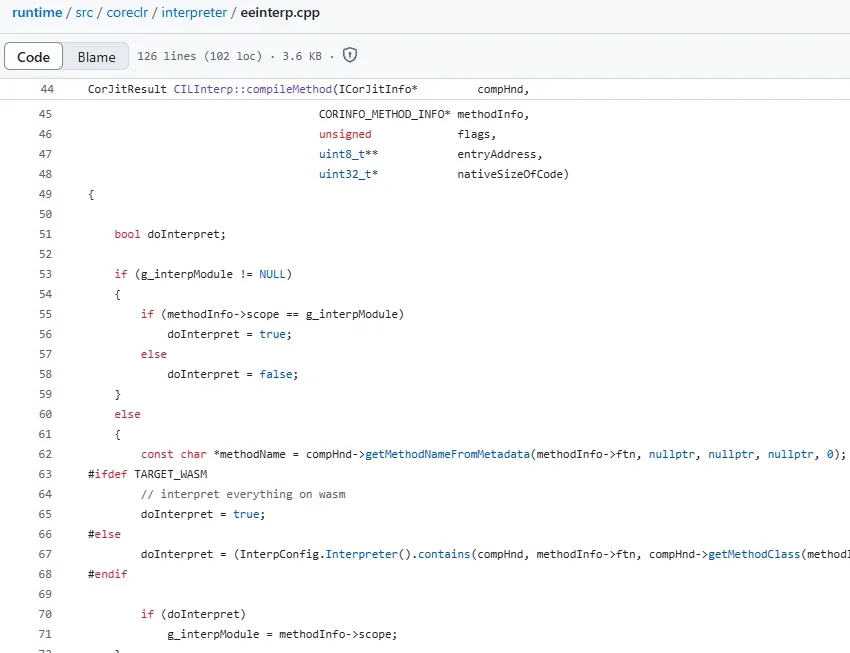Click the eeinterp.cpp file name in the breadcrumb

tap(280, 12)
